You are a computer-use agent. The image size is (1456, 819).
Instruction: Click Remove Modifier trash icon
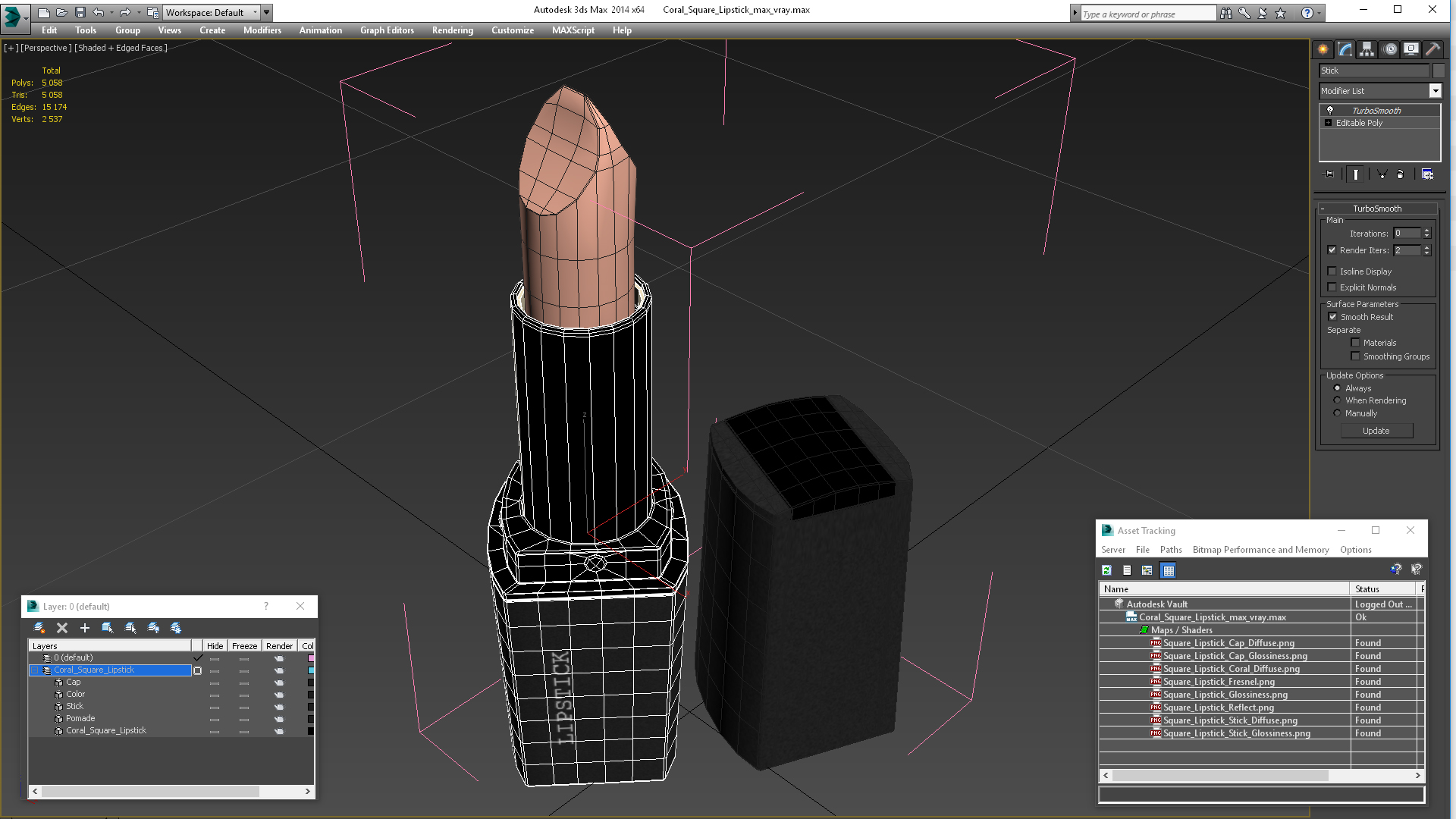pyautogui.click(x=1400, y=174)
